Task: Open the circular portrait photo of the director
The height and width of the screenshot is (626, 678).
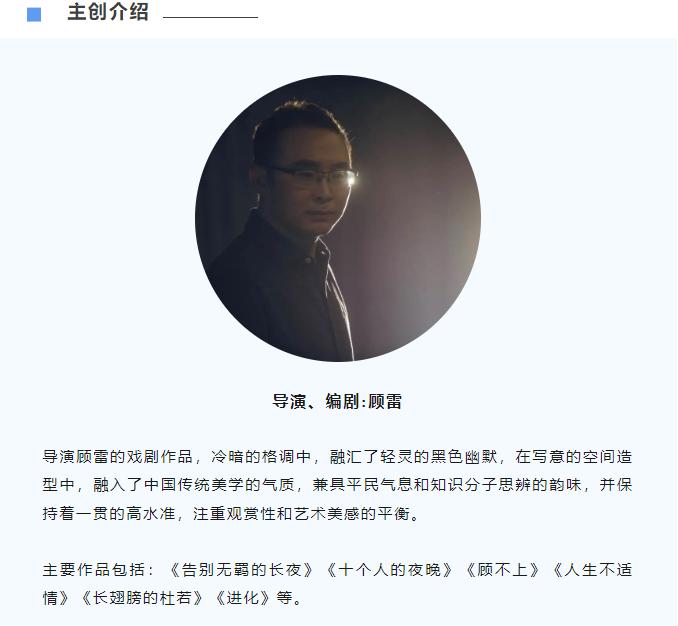Action: point(338,218)
